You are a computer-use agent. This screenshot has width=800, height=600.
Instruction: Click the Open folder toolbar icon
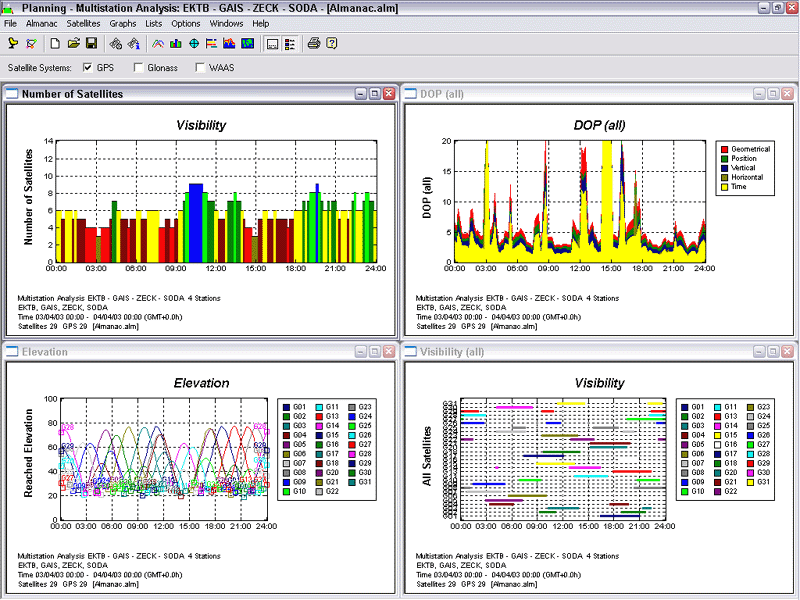coord(73,43)
